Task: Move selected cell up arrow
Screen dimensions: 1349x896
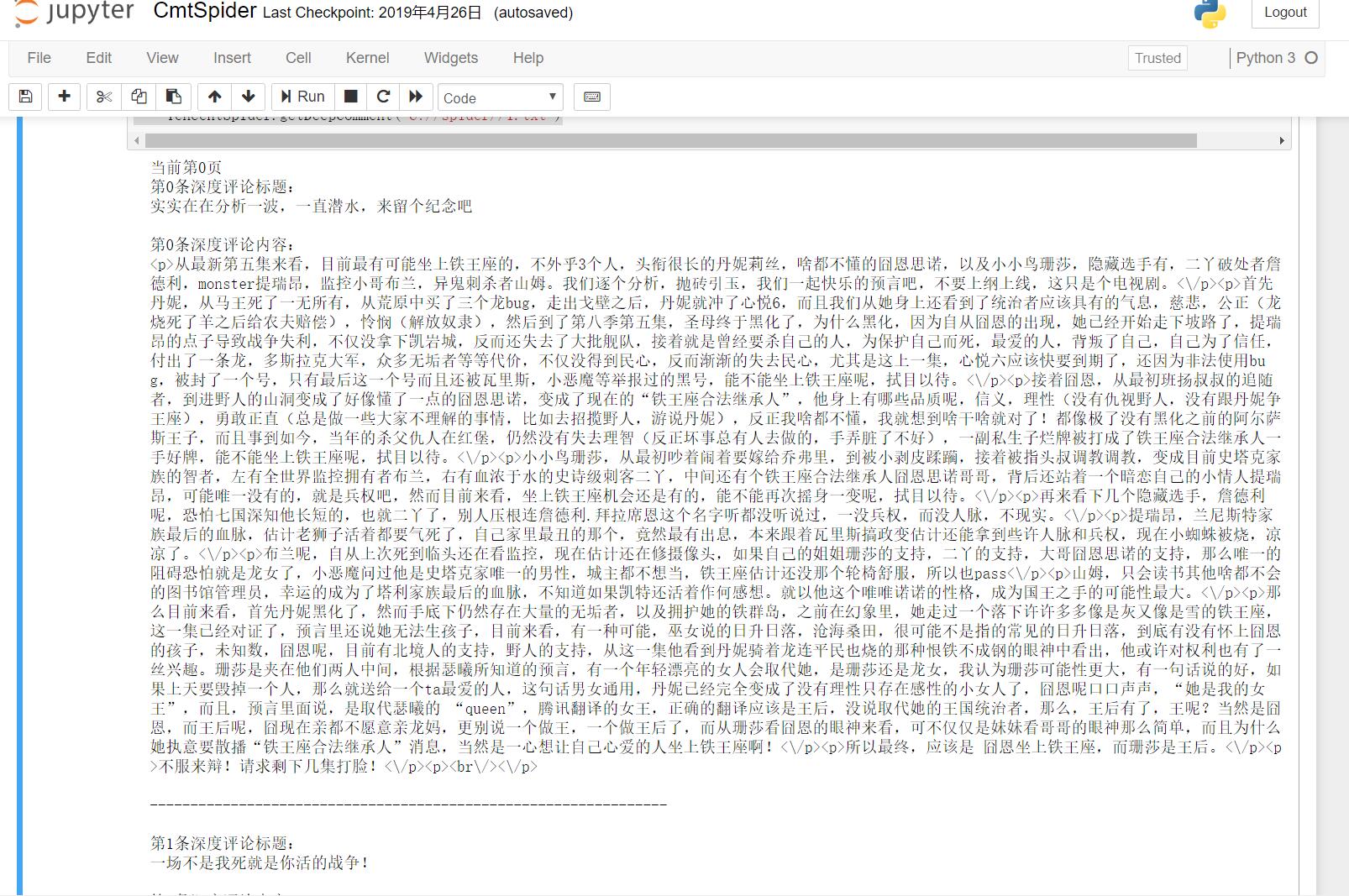Action: coord(215,97)
